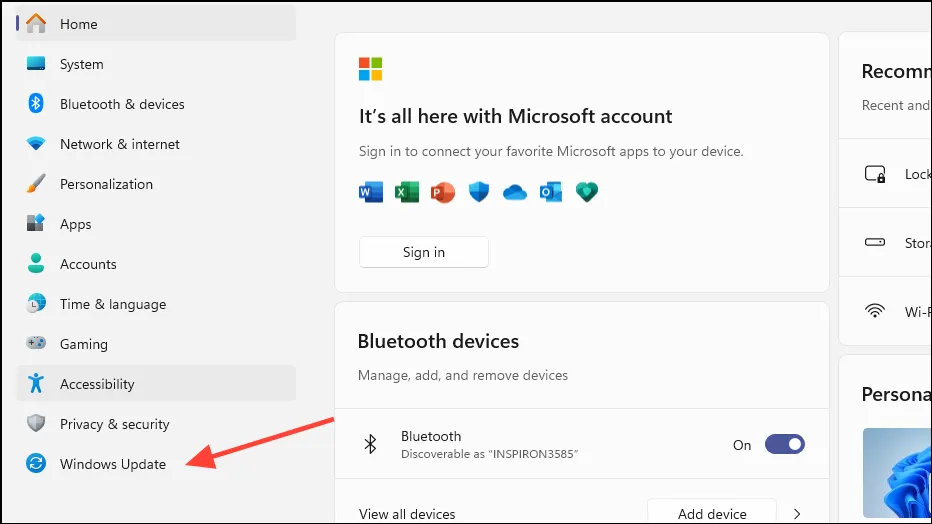The width and height of the screenshot is (932, 524).
Task: Click the Network & internet wifi icon
Action: pyautogui.click(x=36, y=144)
